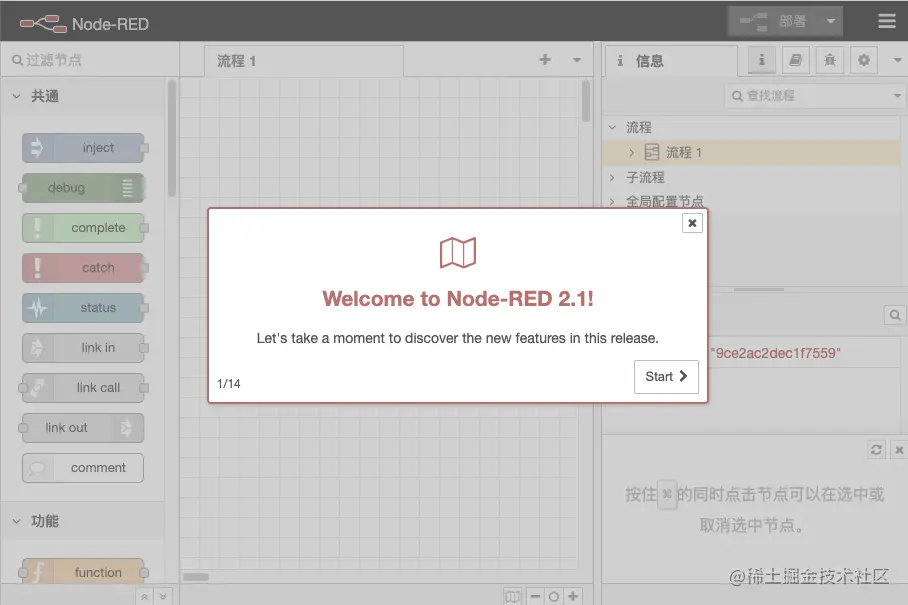Viewport: 908px width, 605px height.
Task: Expand the 全局配置节点 tree section
Action: tap(612, 201)
